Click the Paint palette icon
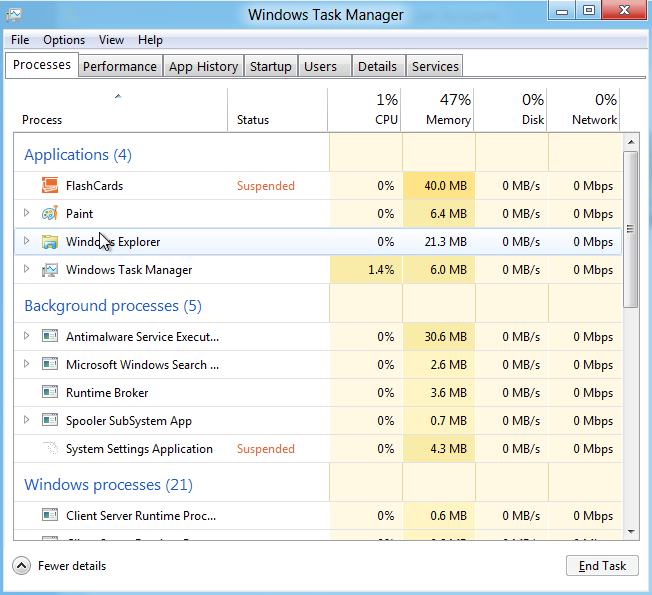Image resolution: width=652 pixels, height=595 pixels. [x=50, y=214]
